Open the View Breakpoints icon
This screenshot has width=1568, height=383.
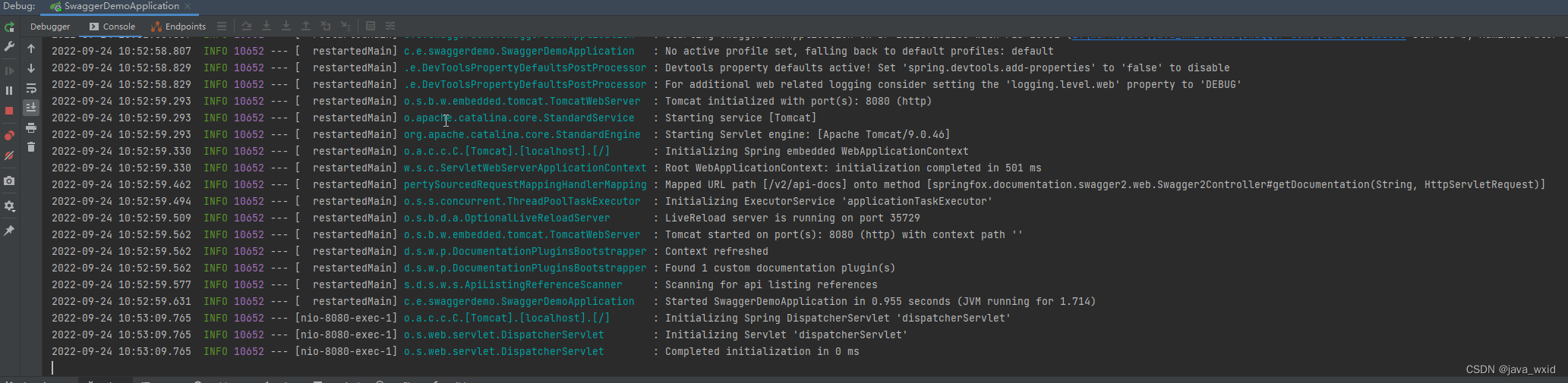point(9,136)
